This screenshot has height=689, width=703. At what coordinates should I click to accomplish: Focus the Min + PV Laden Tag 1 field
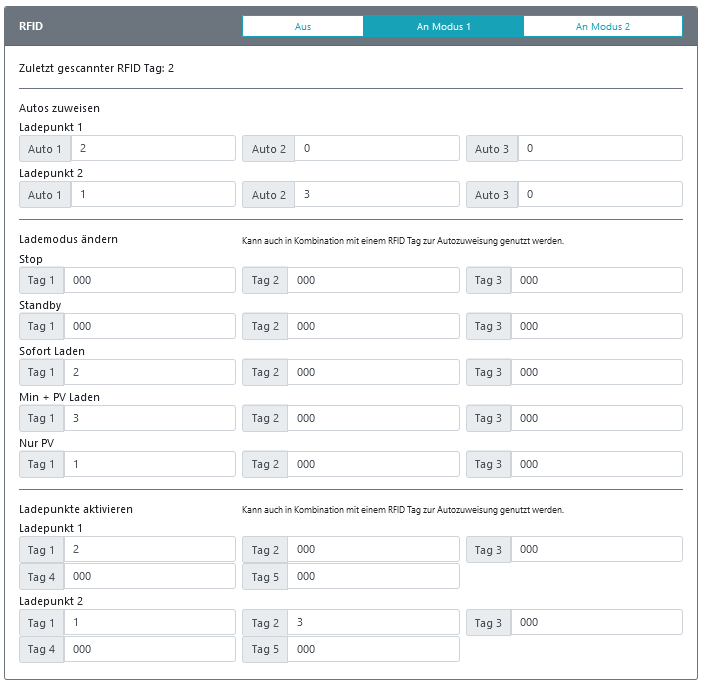(x=149, y=418)
